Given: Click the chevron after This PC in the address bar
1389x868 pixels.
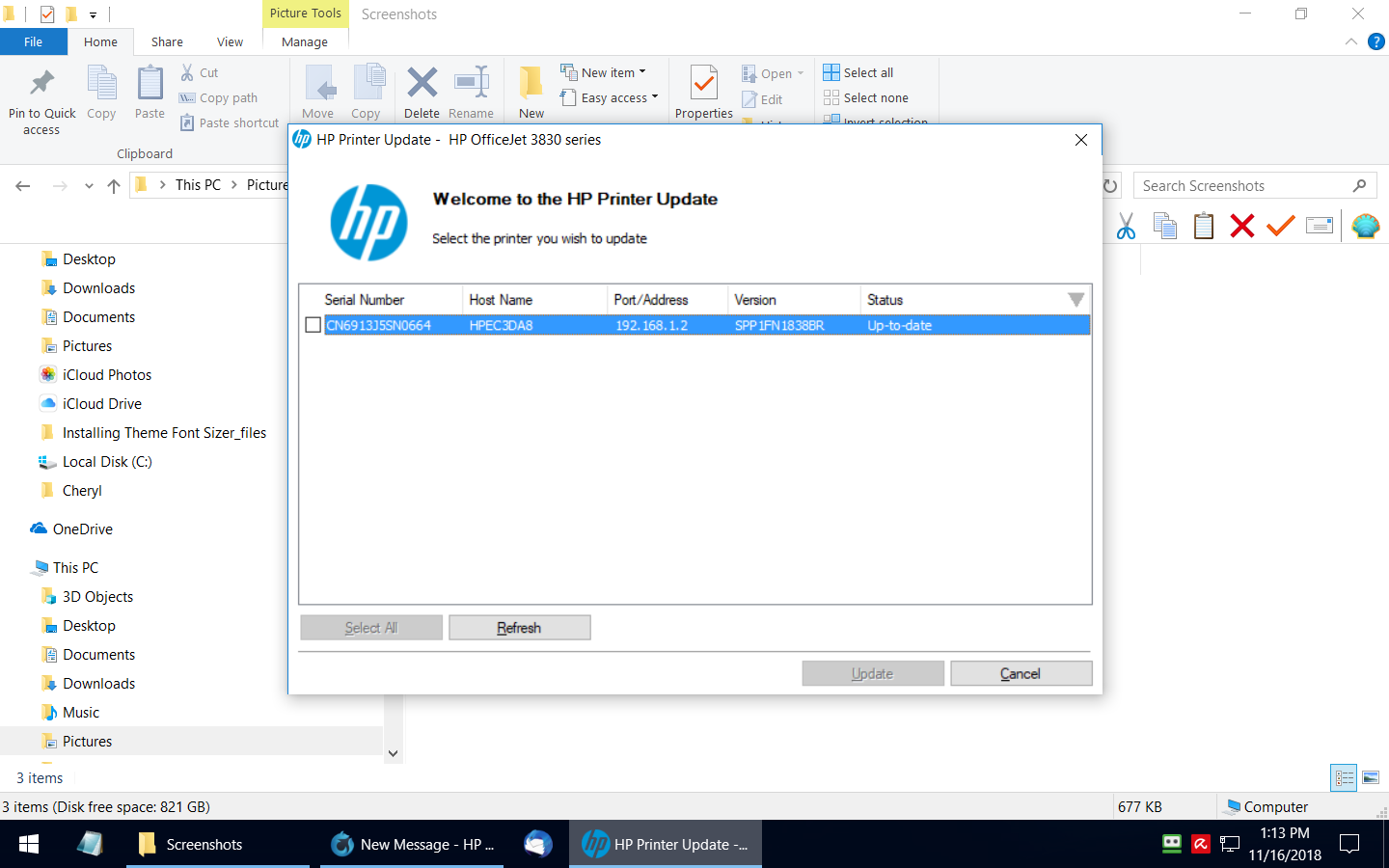Looking at the screenshot, I should click(x=234, y=184).
